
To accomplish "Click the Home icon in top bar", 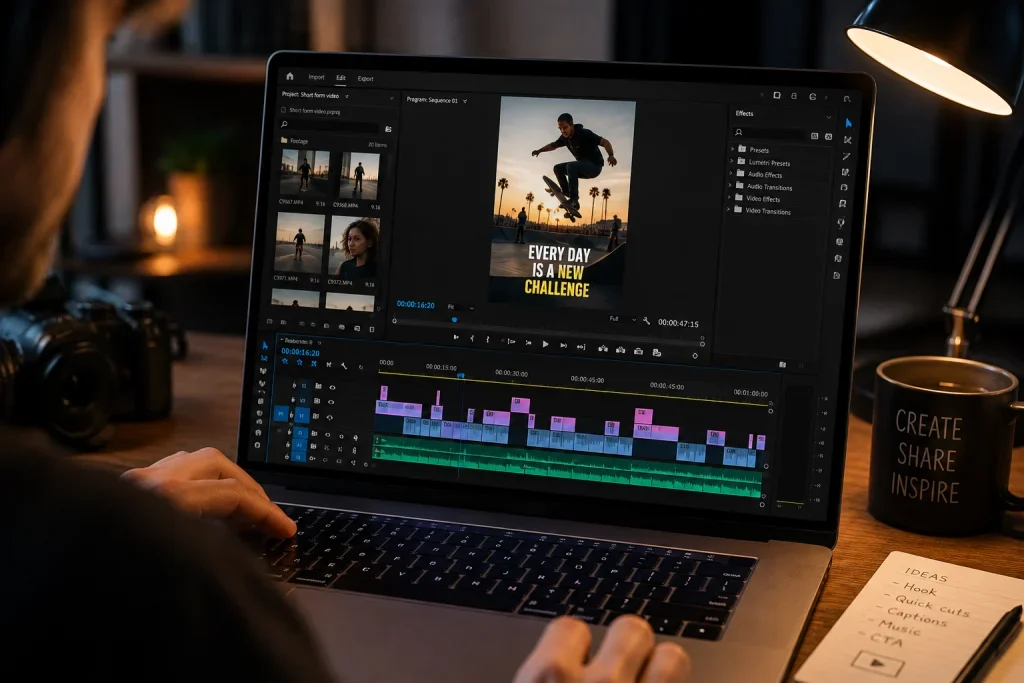I will click(x=290, y=76).
